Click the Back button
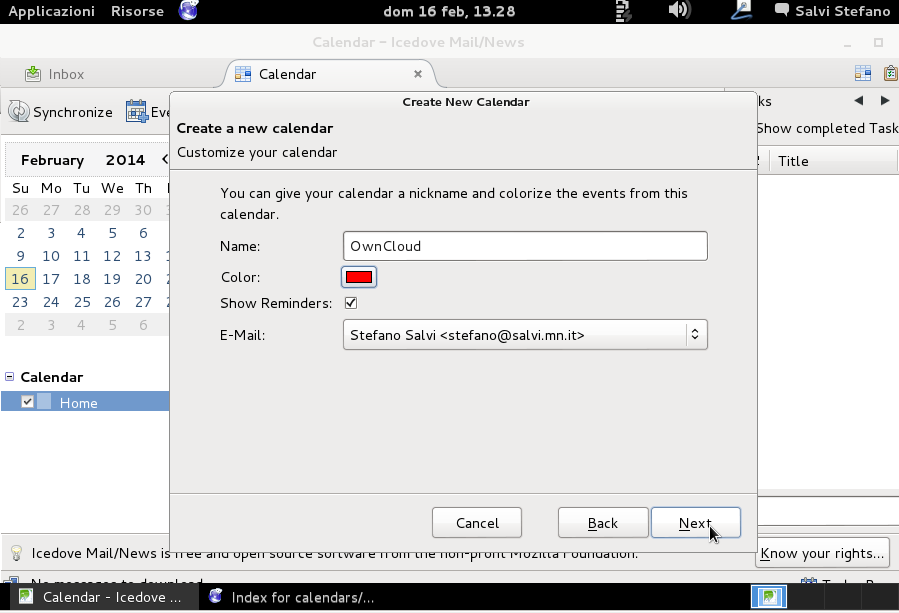This screenshot has height=613, width=899. click(602, 523)
